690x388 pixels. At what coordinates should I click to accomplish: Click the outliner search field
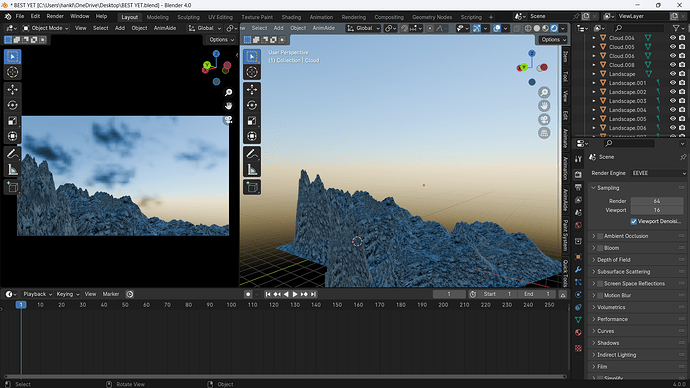click(639, 28)
